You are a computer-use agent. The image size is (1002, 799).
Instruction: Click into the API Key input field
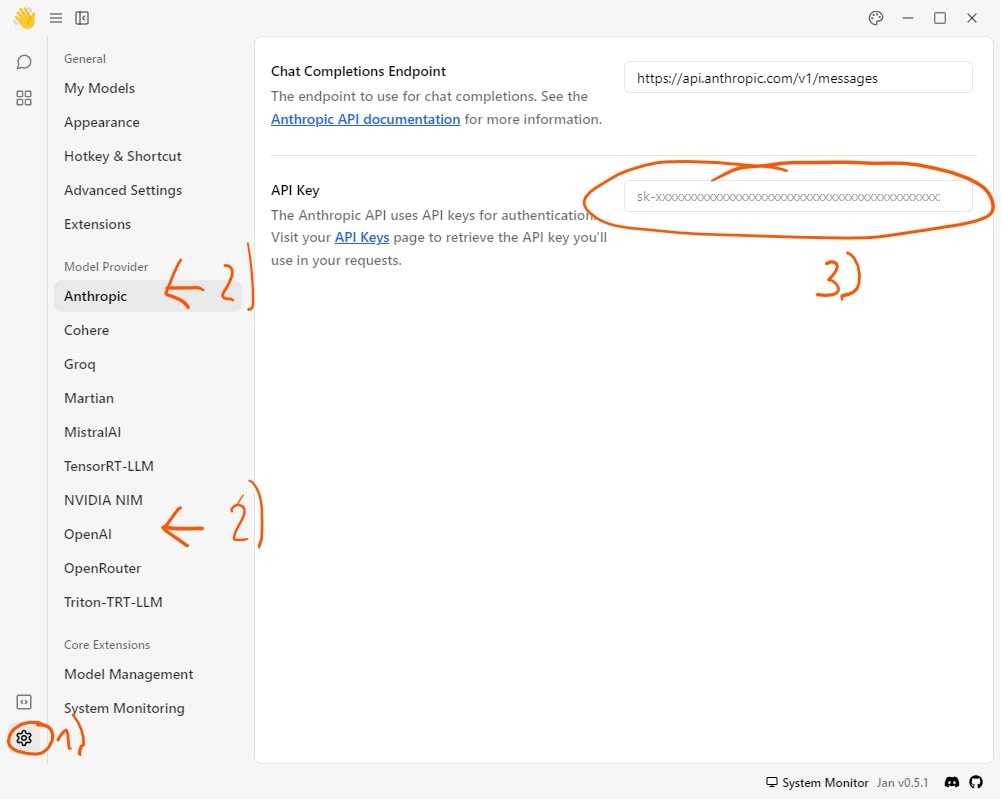click(797, 197)
